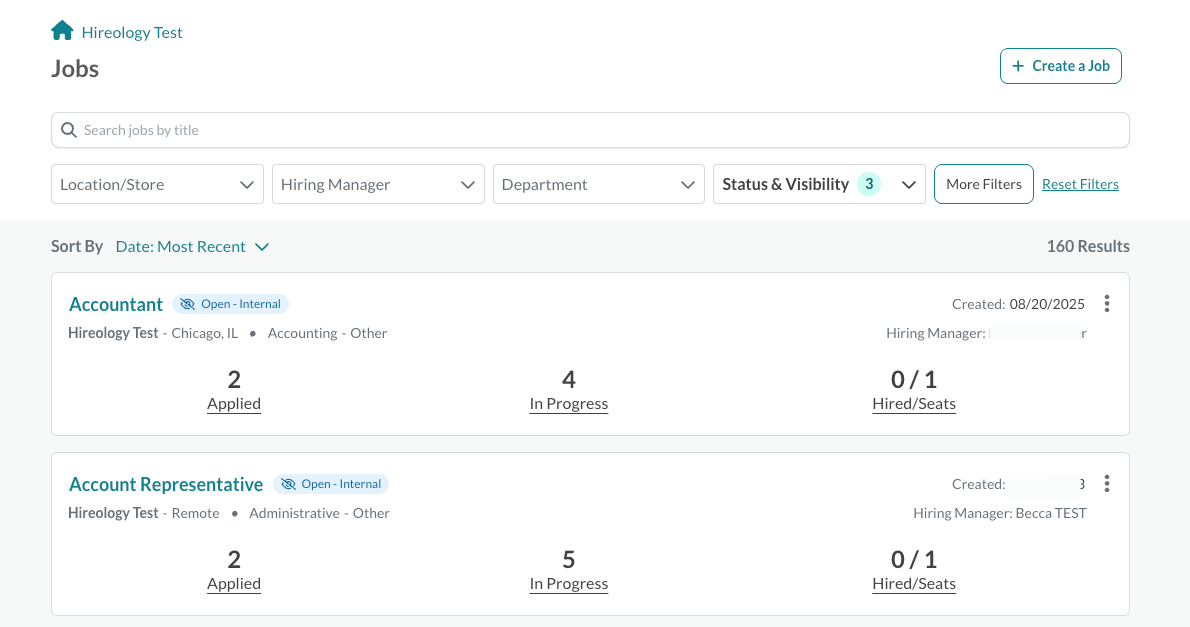Open the Hiring Manager dropdown
Screen dimensions: 1190x627
[378, 184]
